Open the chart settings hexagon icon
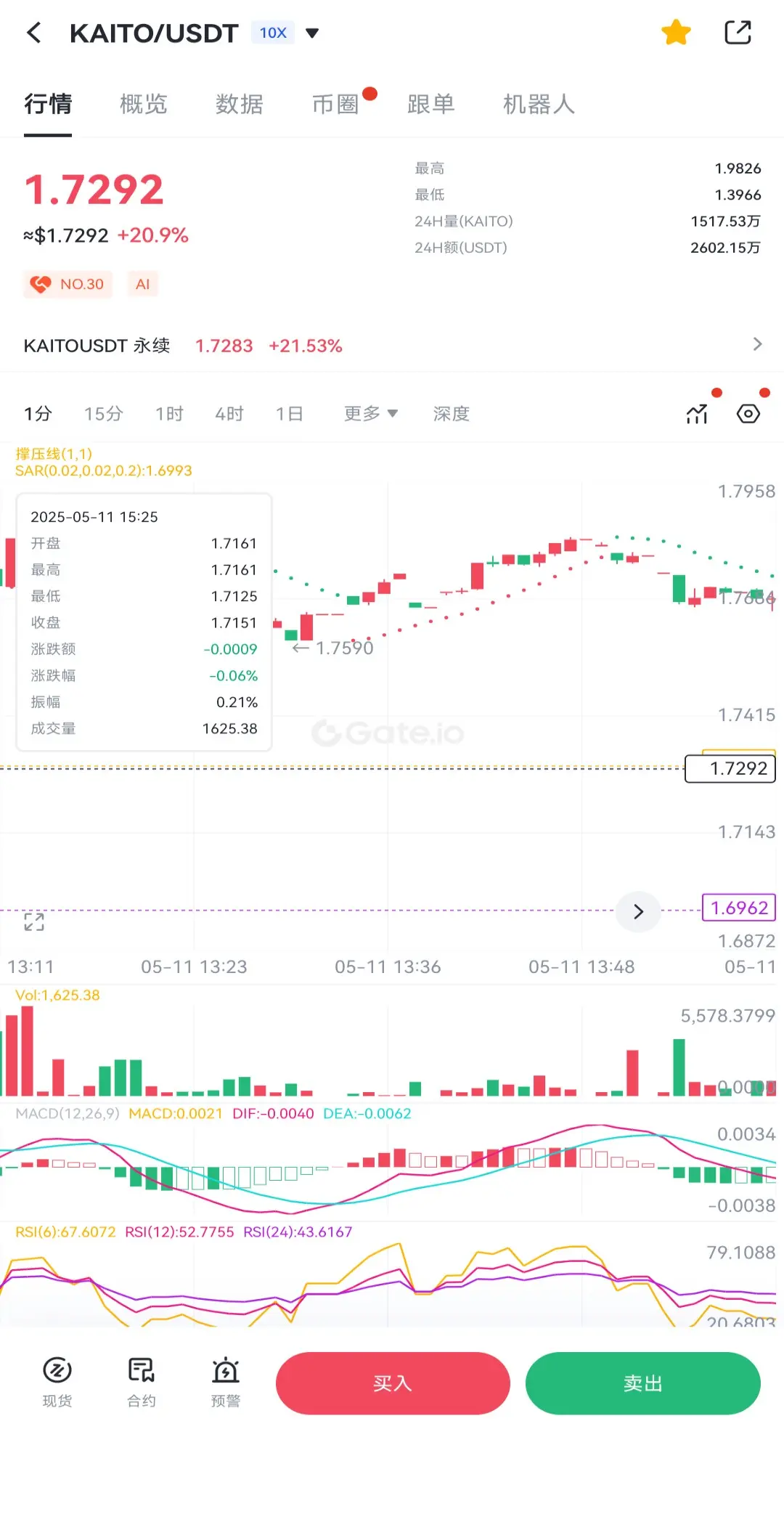 click(748, 414)
